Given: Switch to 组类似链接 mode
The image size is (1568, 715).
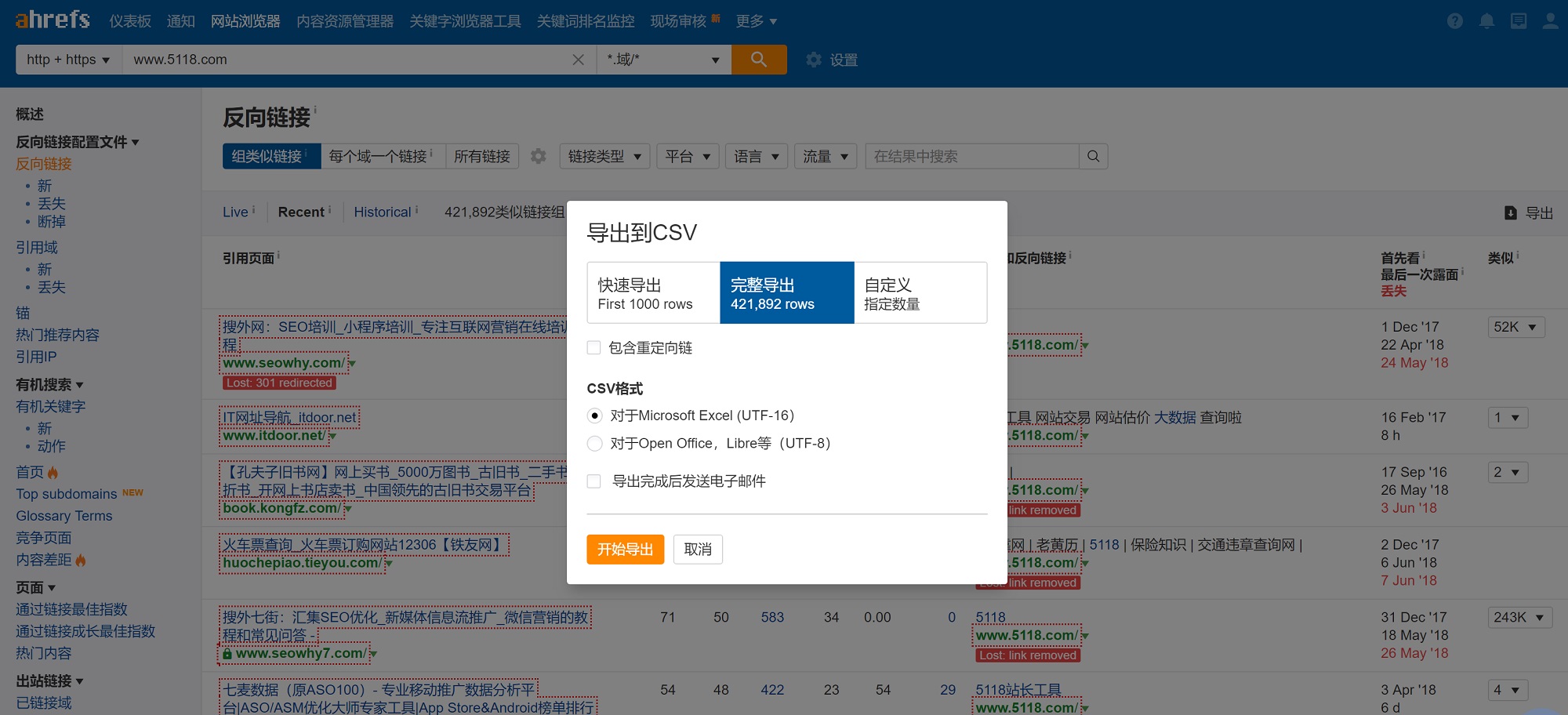Looking at the screenshot, I should 271,156.
